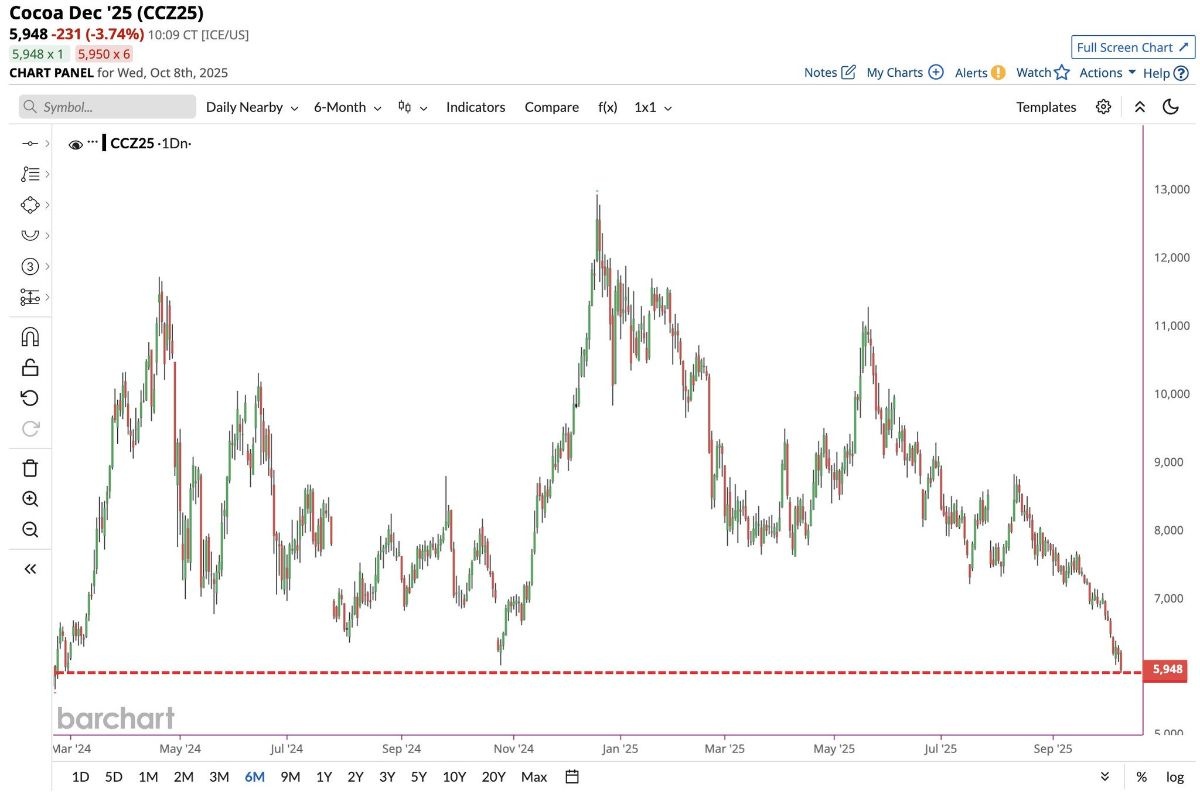Select the 1Y time range tab
This screenshot has width=1200, height=797.
324,777
